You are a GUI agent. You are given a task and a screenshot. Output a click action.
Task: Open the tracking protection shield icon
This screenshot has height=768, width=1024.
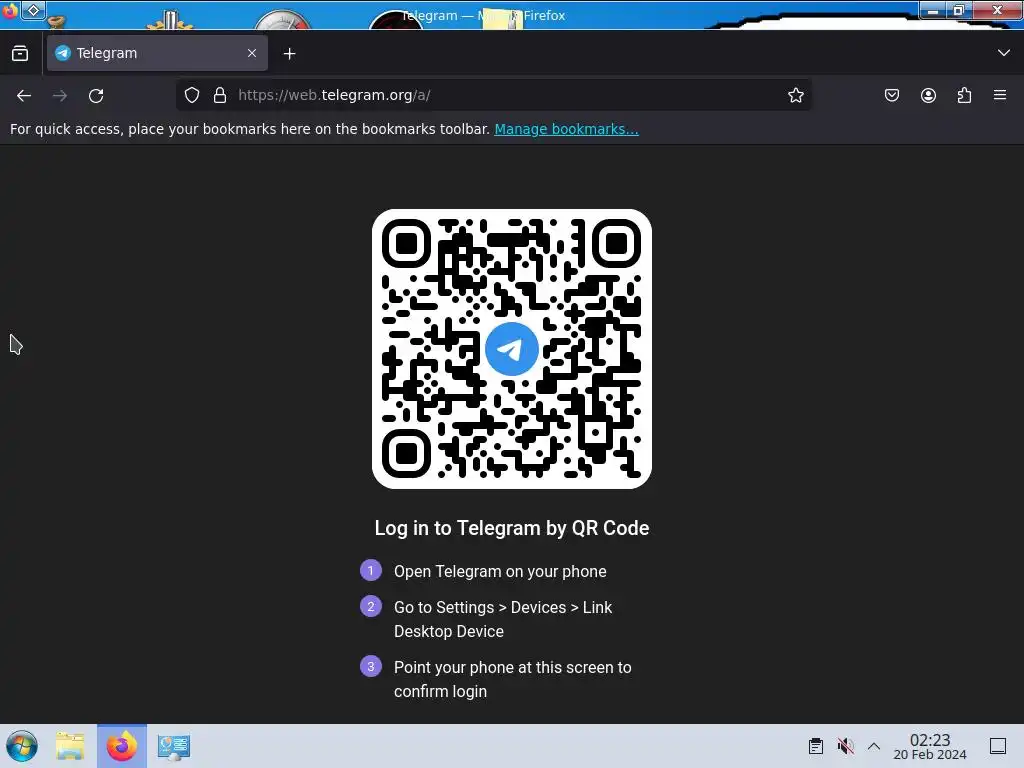click(191, 95)
